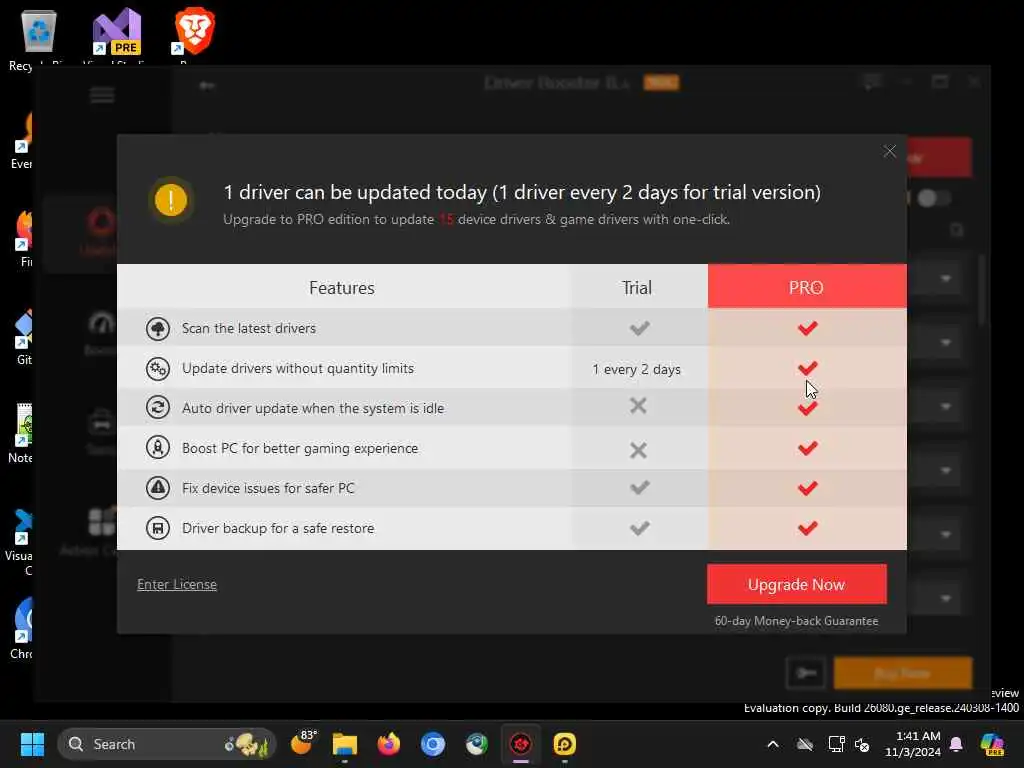Viewport: 1024px width, 768px height.
Task: Click the 60-day Money-back Guarantee text
Action: [x=796, y=621]
